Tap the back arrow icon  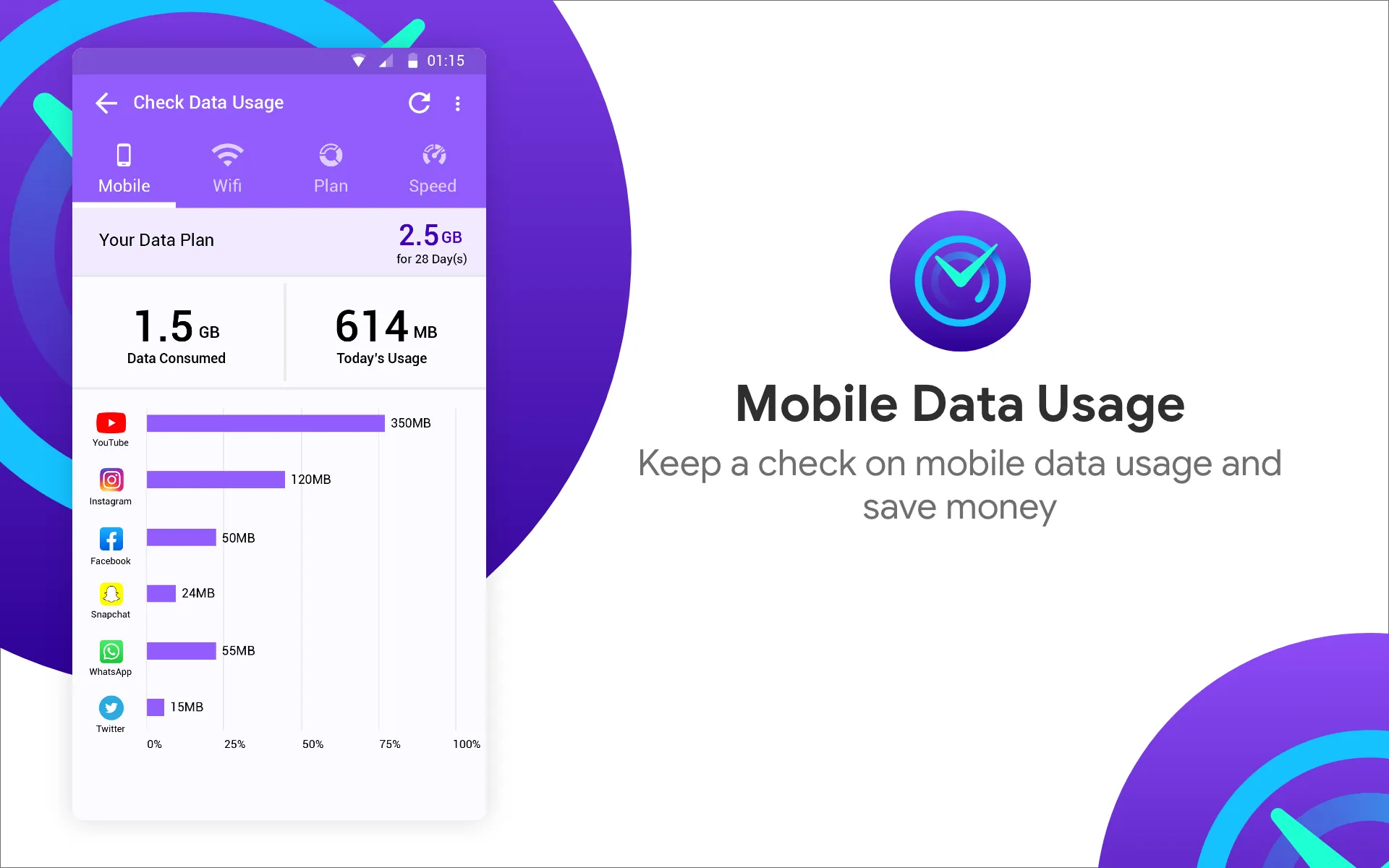(x=106, y=102)
